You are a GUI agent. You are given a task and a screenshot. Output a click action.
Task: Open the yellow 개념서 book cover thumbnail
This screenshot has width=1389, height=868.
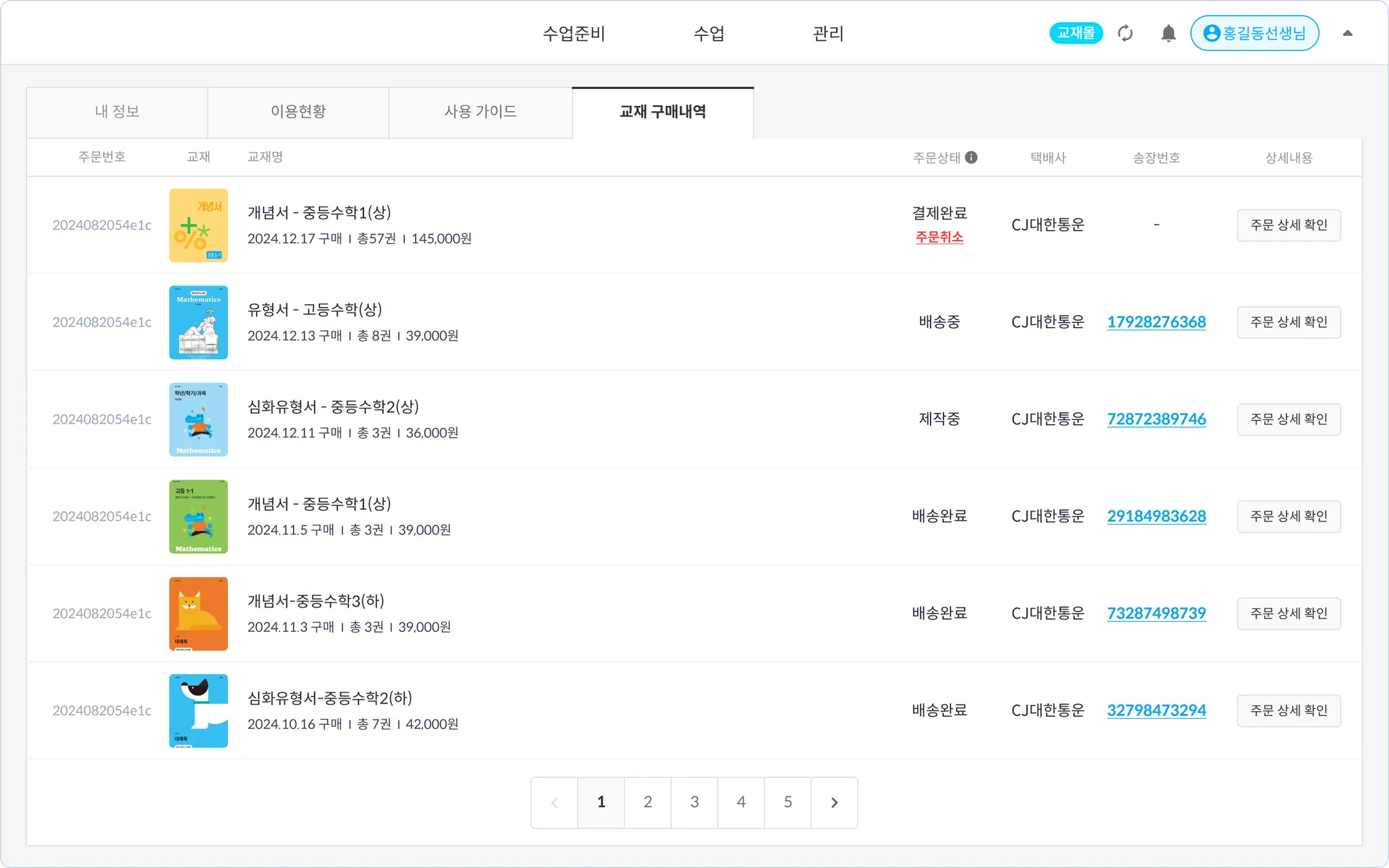[198, 225]
